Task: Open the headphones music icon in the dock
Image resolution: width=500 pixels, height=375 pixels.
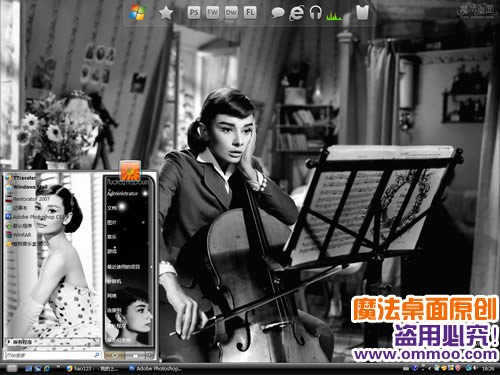Action: (315, 13)
